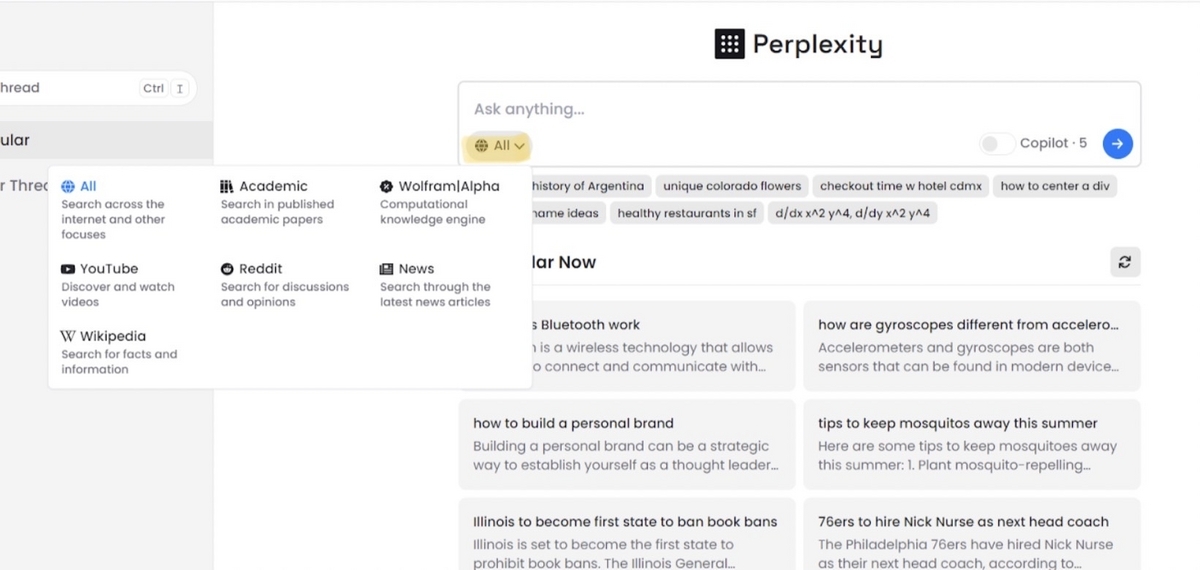Select the All focus option

click(88, 186)
